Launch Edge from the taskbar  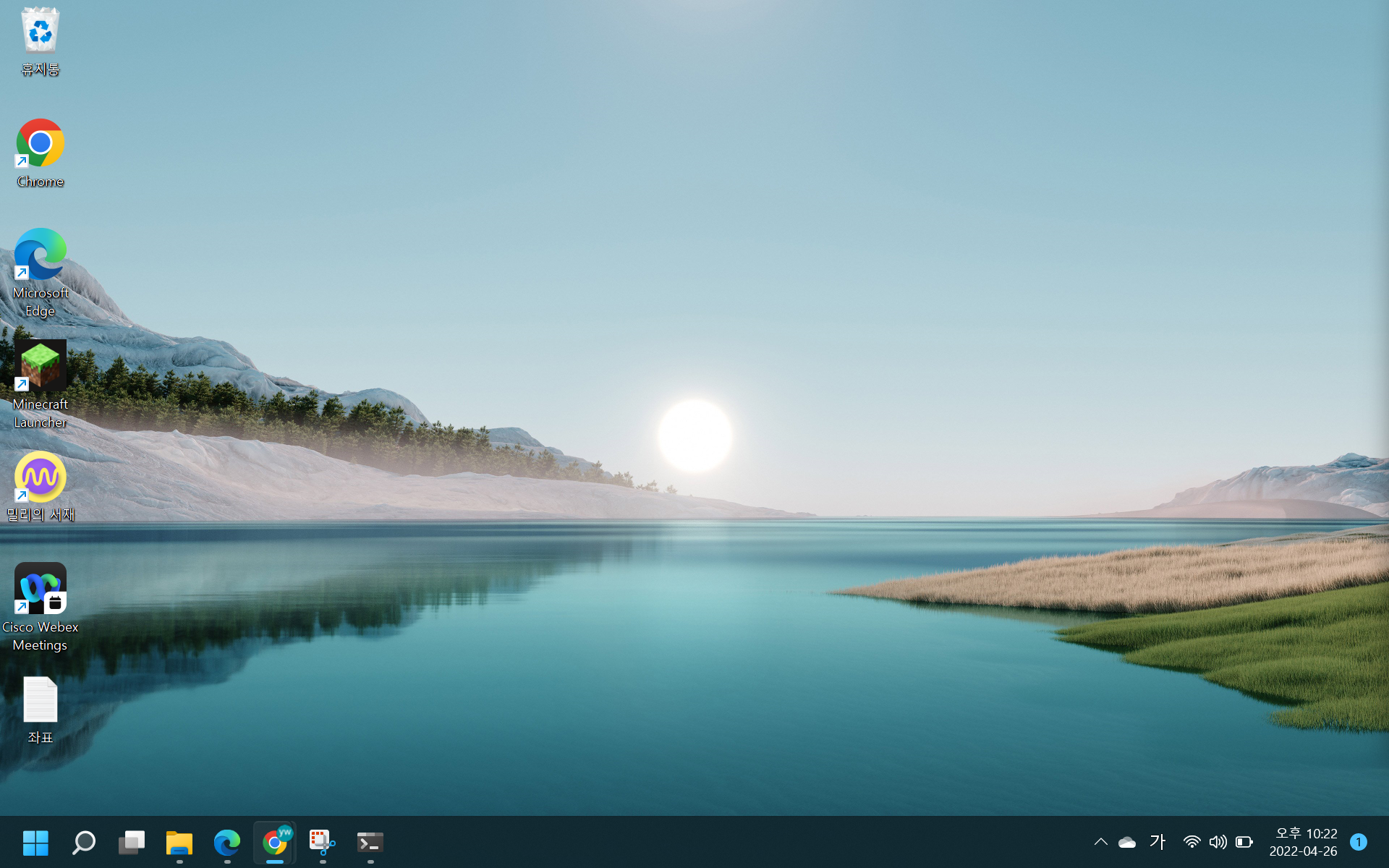pyautogui.click(x=226, y=842)
